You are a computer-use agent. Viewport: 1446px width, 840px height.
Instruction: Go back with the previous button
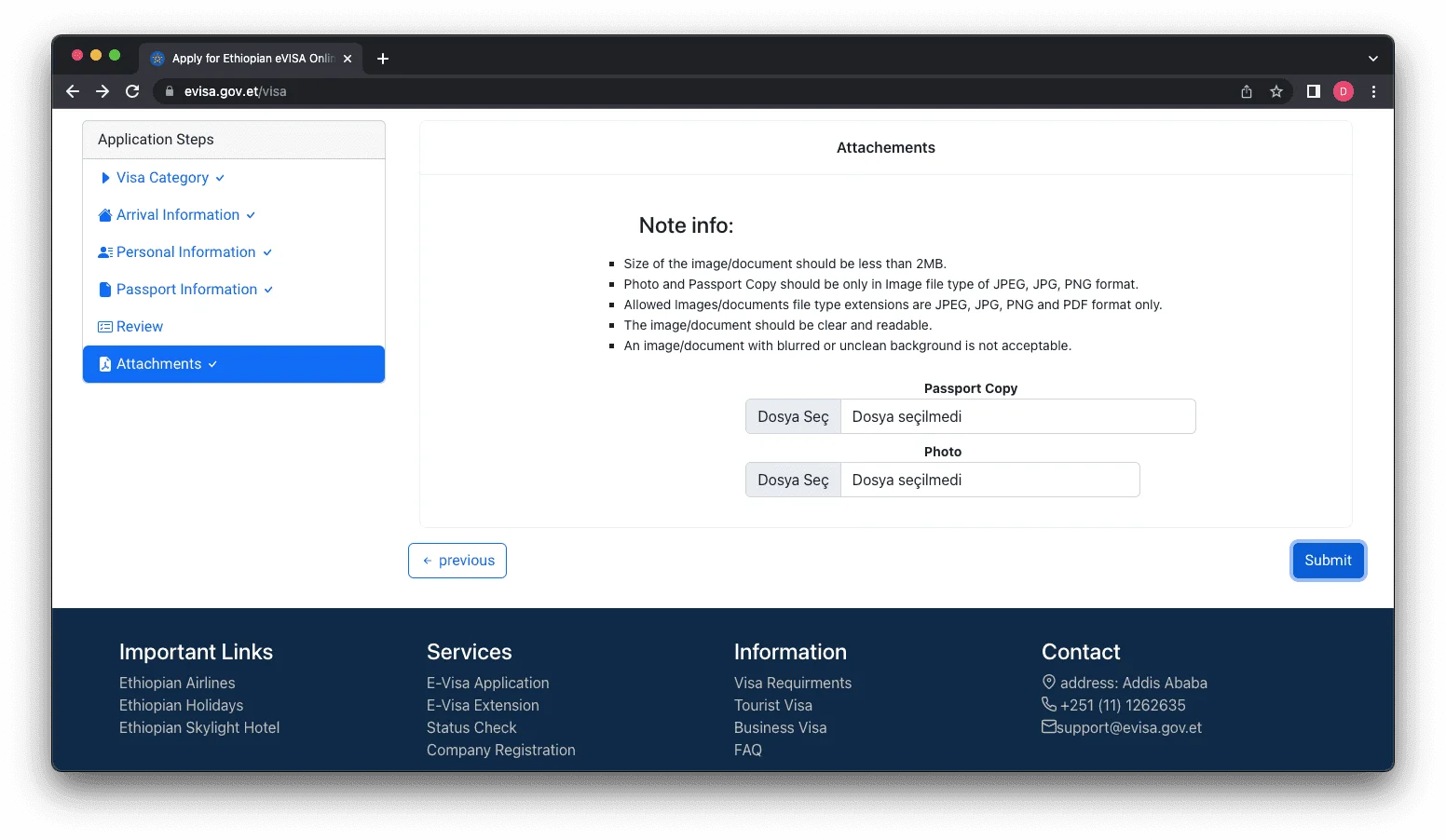tap(457, 561)
